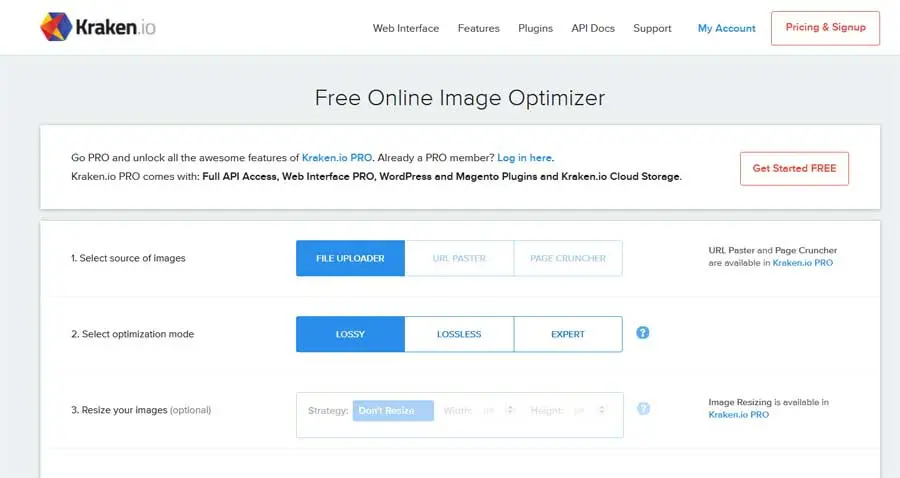Open API Docs in the top menu
This screenshot has width=900, height=478.
pos(593,28)
